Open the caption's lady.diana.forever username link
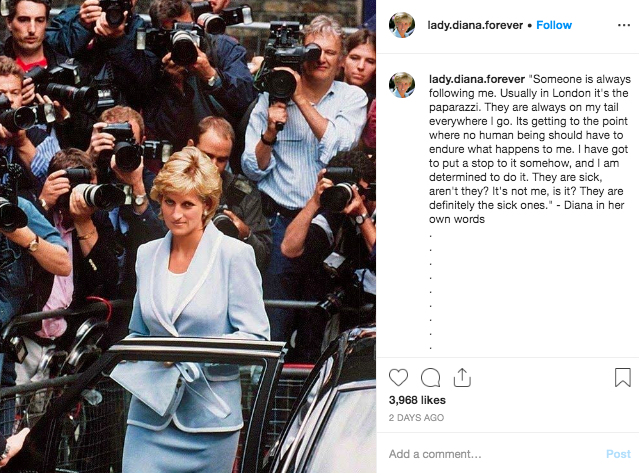This screenshot has width=639, height=473. (x=477, y=79)
